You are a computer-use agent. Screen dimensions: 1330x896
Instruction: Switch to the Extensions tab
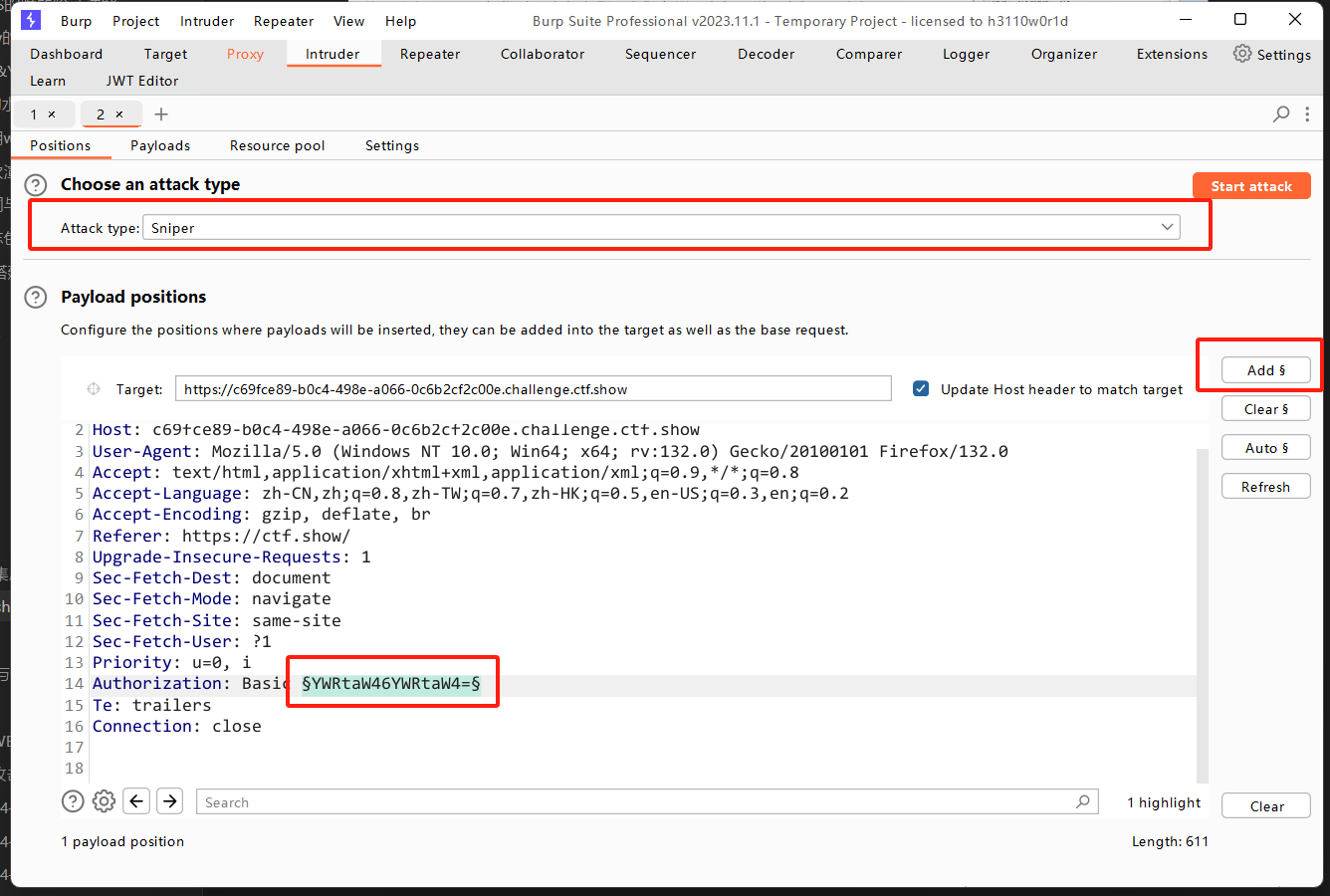point(1172,54)
